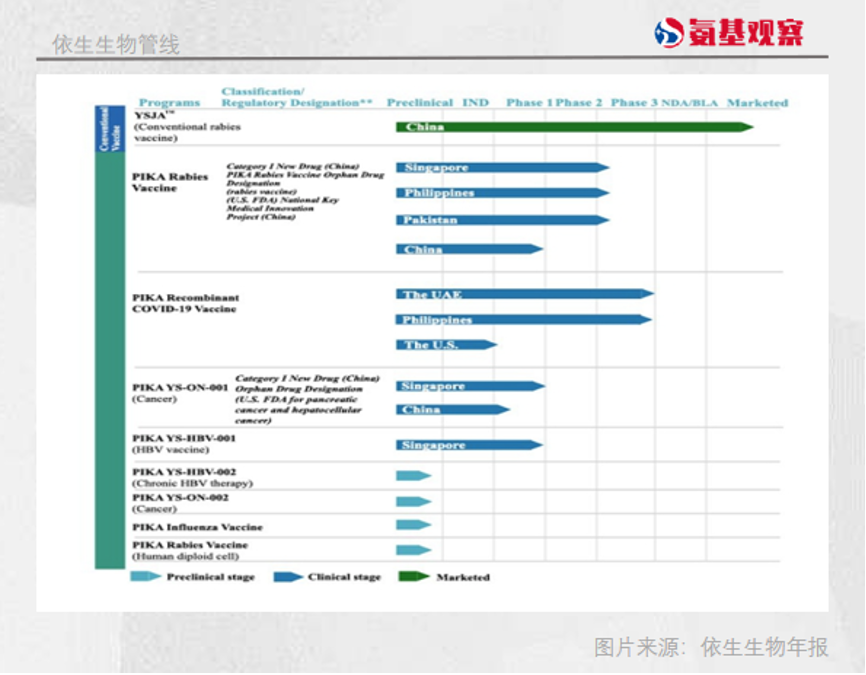This screenshot has height=675, width=866.
Task: Click the 氨基观察 logo icon
Action: [669, 33]
